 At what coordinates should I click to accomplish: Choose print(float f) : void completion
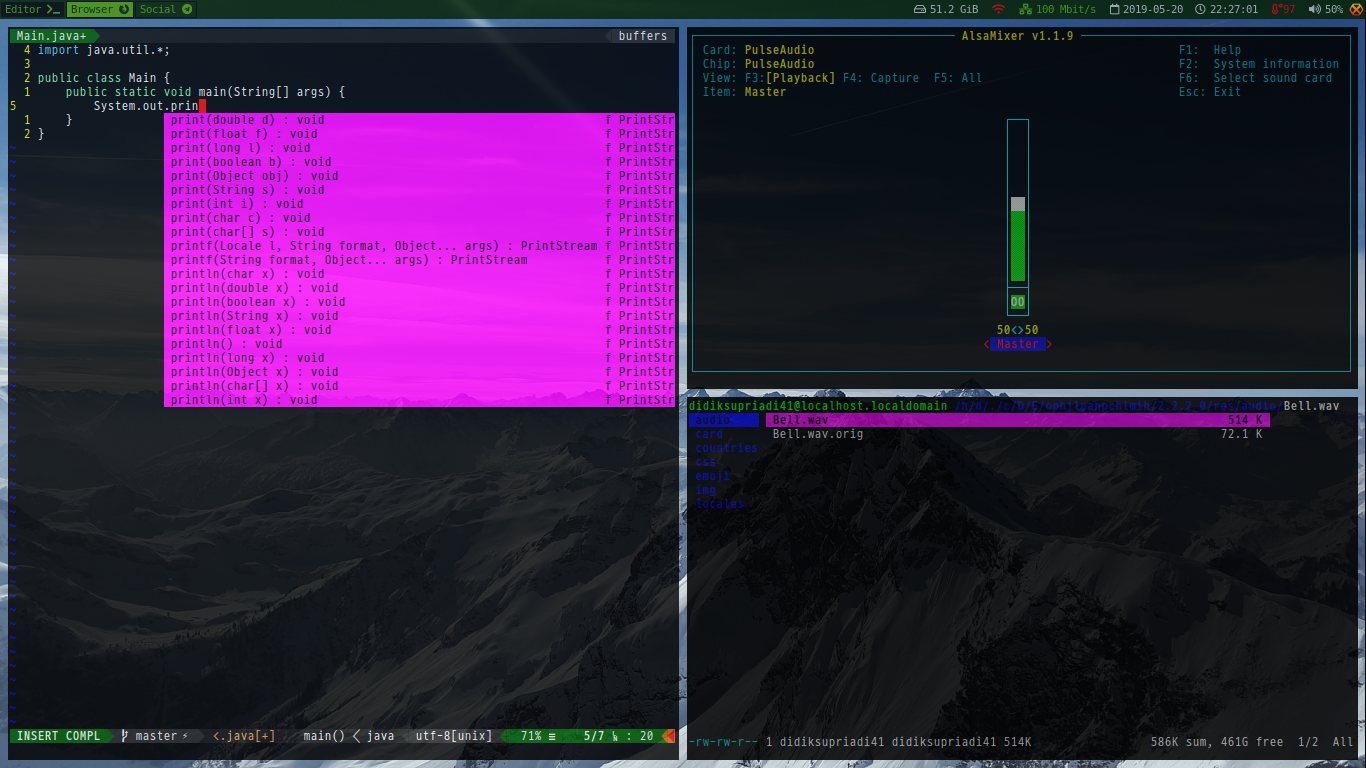[x=420, y=134]
